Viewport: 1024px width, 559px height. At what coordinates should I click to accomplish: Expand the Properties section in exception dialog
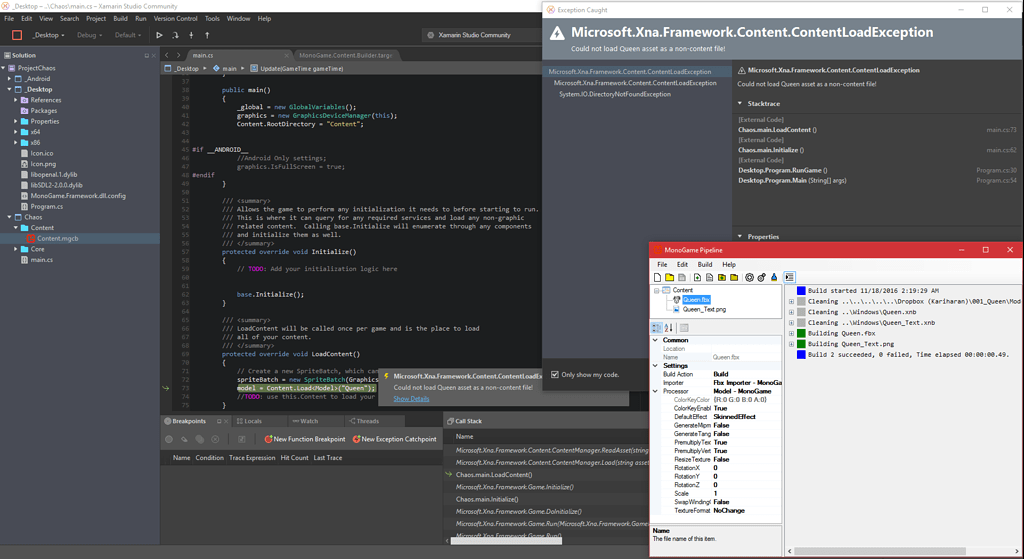click(741, 237)
